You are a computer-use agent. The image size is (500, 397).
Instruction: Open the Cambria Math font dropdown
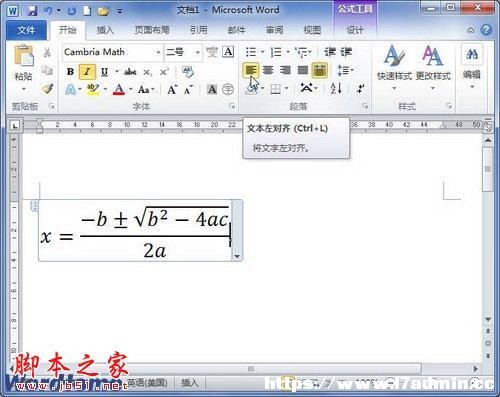click(x=158, y=52)
